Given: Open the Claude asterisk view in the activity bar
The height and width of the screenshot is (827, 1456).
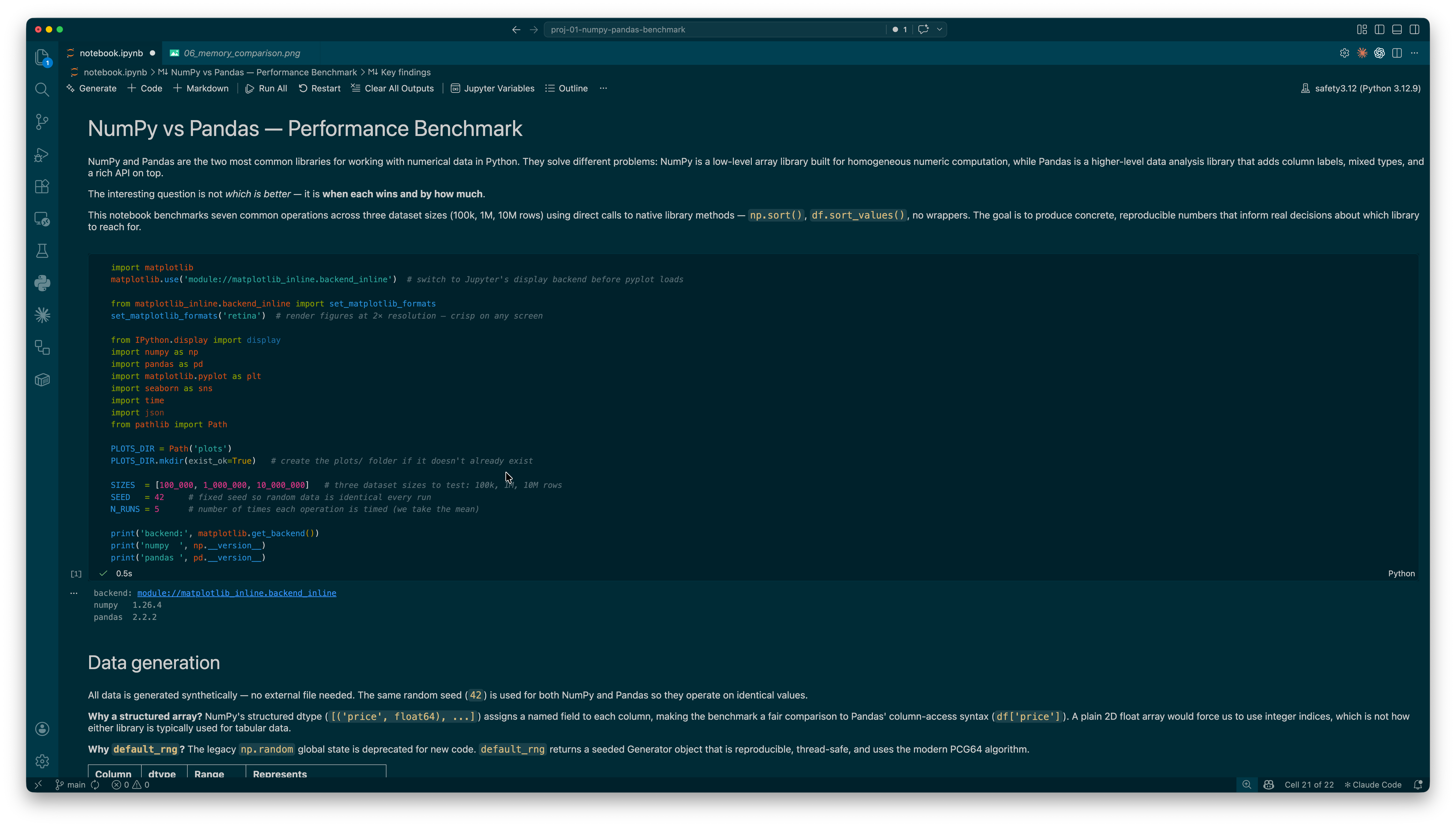Looking at the screenshot, I should click(x=42, y=315).
